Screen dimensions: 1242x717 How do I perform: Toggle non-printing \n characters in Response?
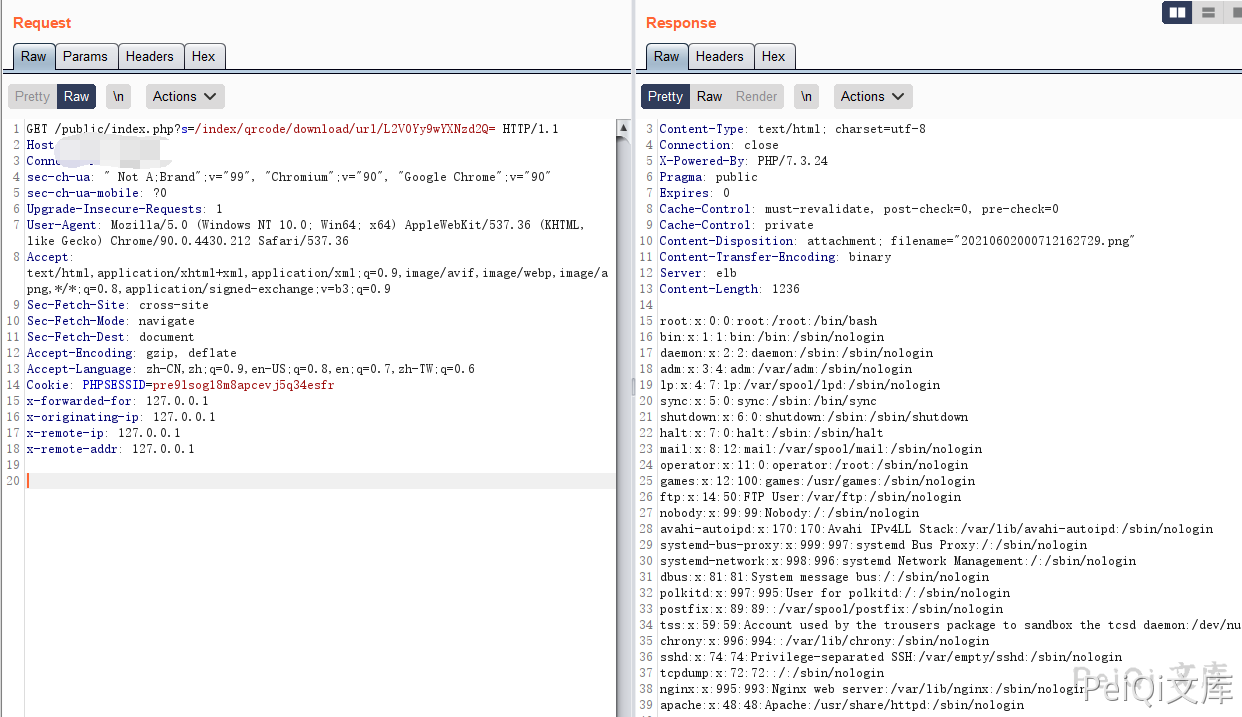pos(806,97)
